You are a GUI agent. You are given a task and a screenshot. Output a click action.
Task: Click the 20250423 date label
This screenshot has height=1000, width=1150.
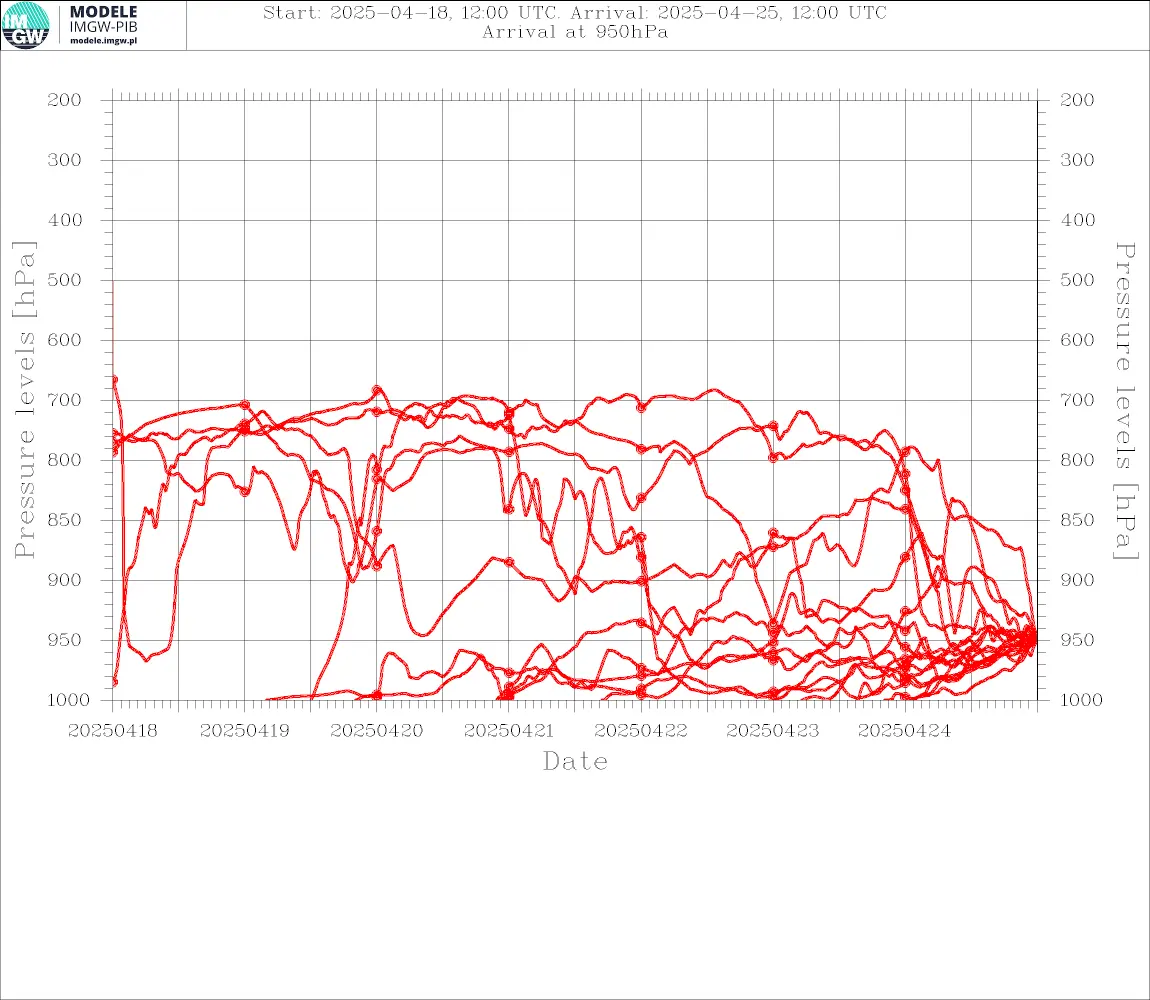tap(772, 731)
